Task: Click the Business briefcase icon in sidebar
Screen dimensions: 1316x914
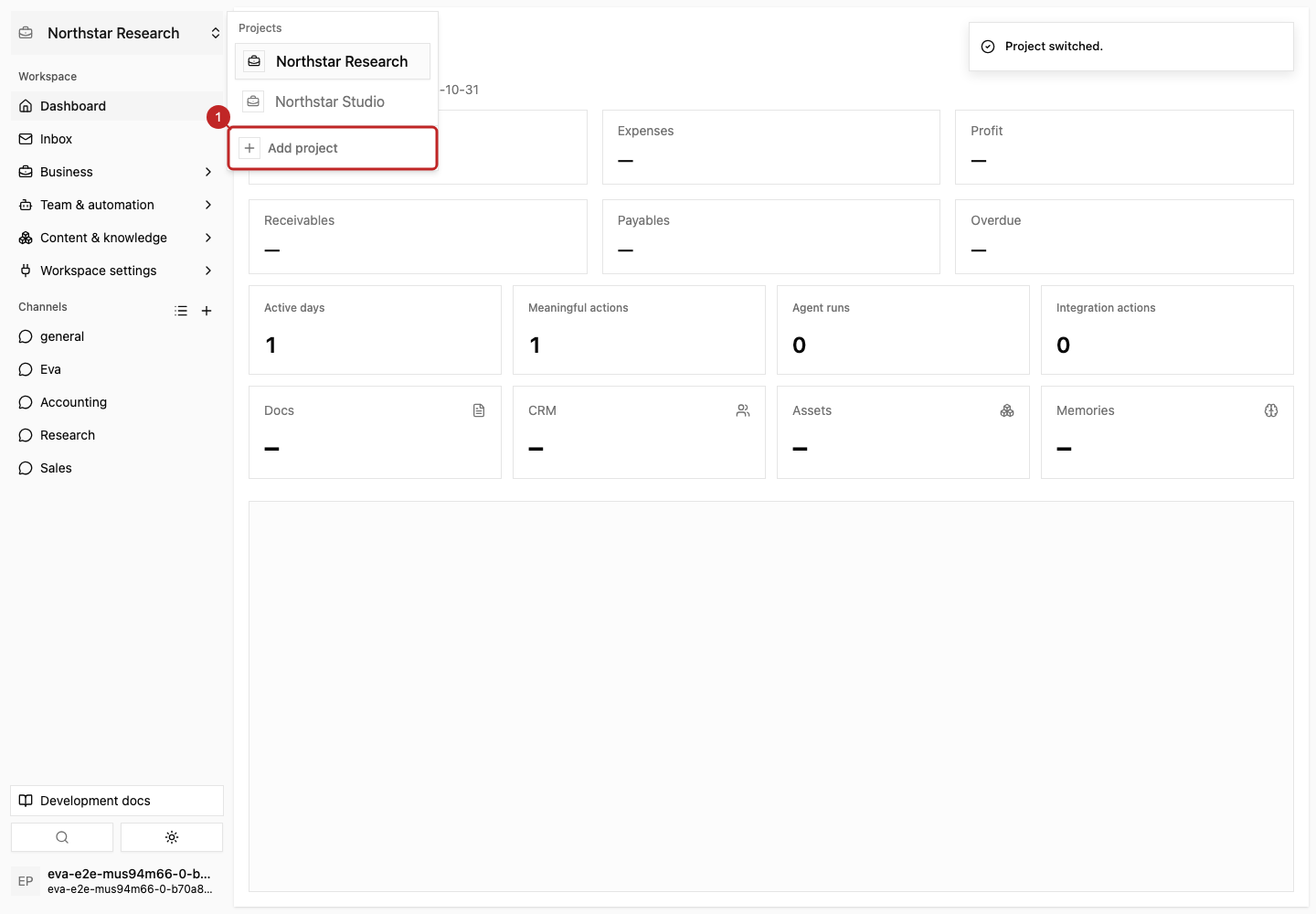Action: [26, 172]
